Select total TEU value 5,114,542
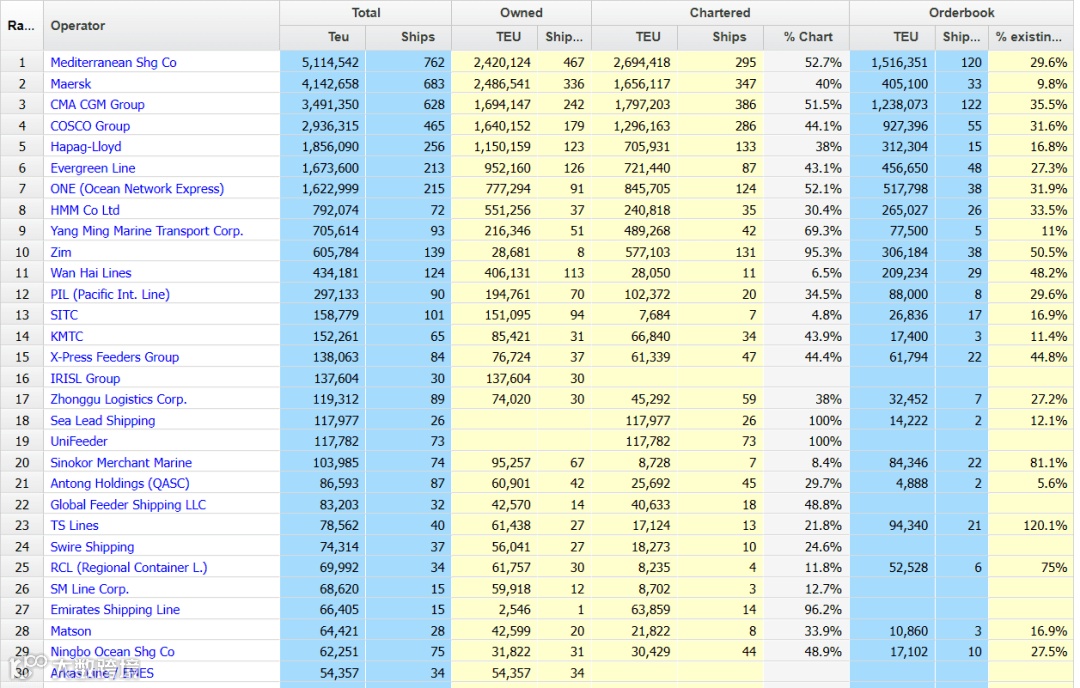This screenshot has width=1080, height=688. point(330,63)
